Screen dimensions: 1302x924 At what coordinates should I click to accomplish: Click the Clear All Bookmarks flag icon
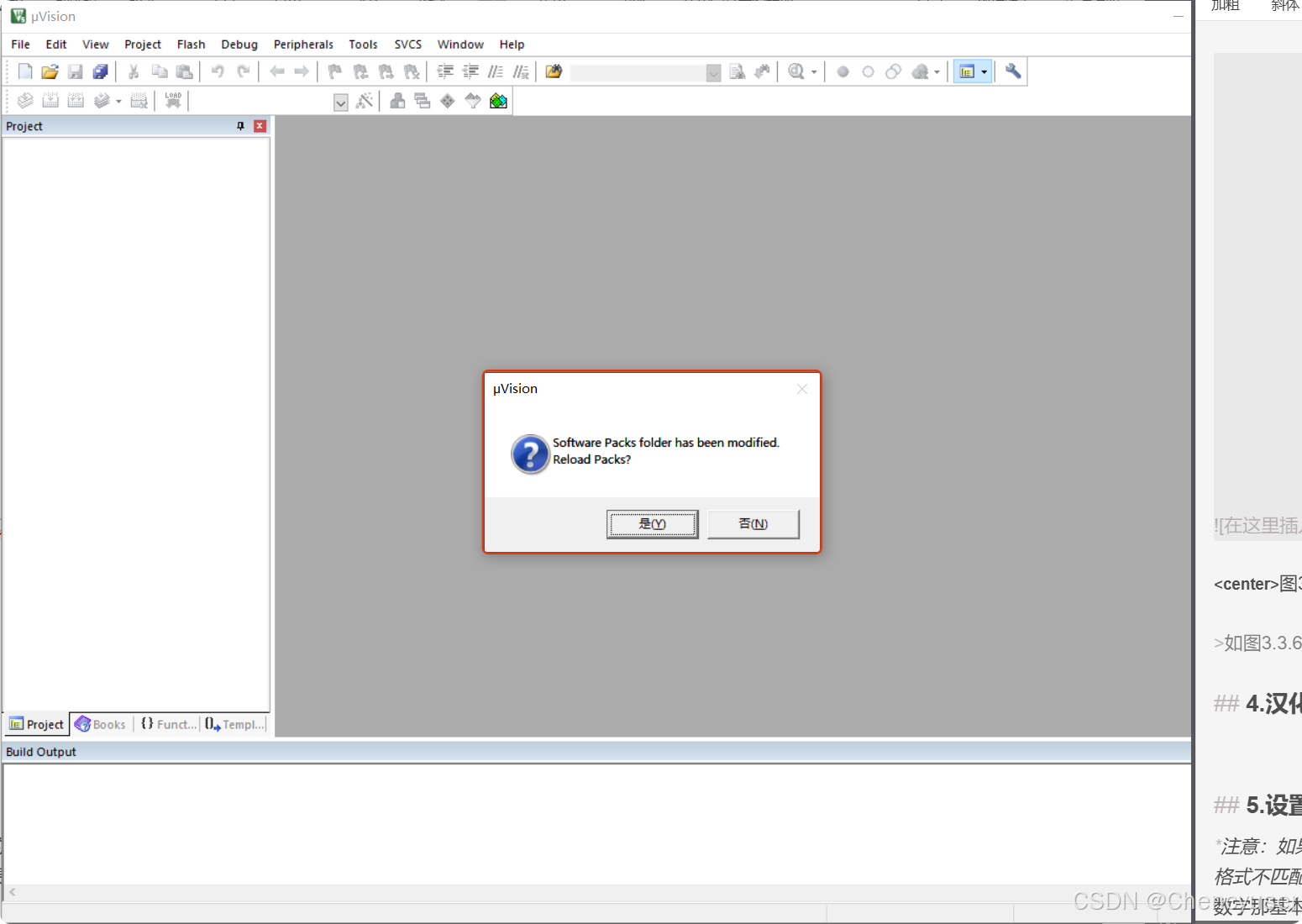pos(412,71)
